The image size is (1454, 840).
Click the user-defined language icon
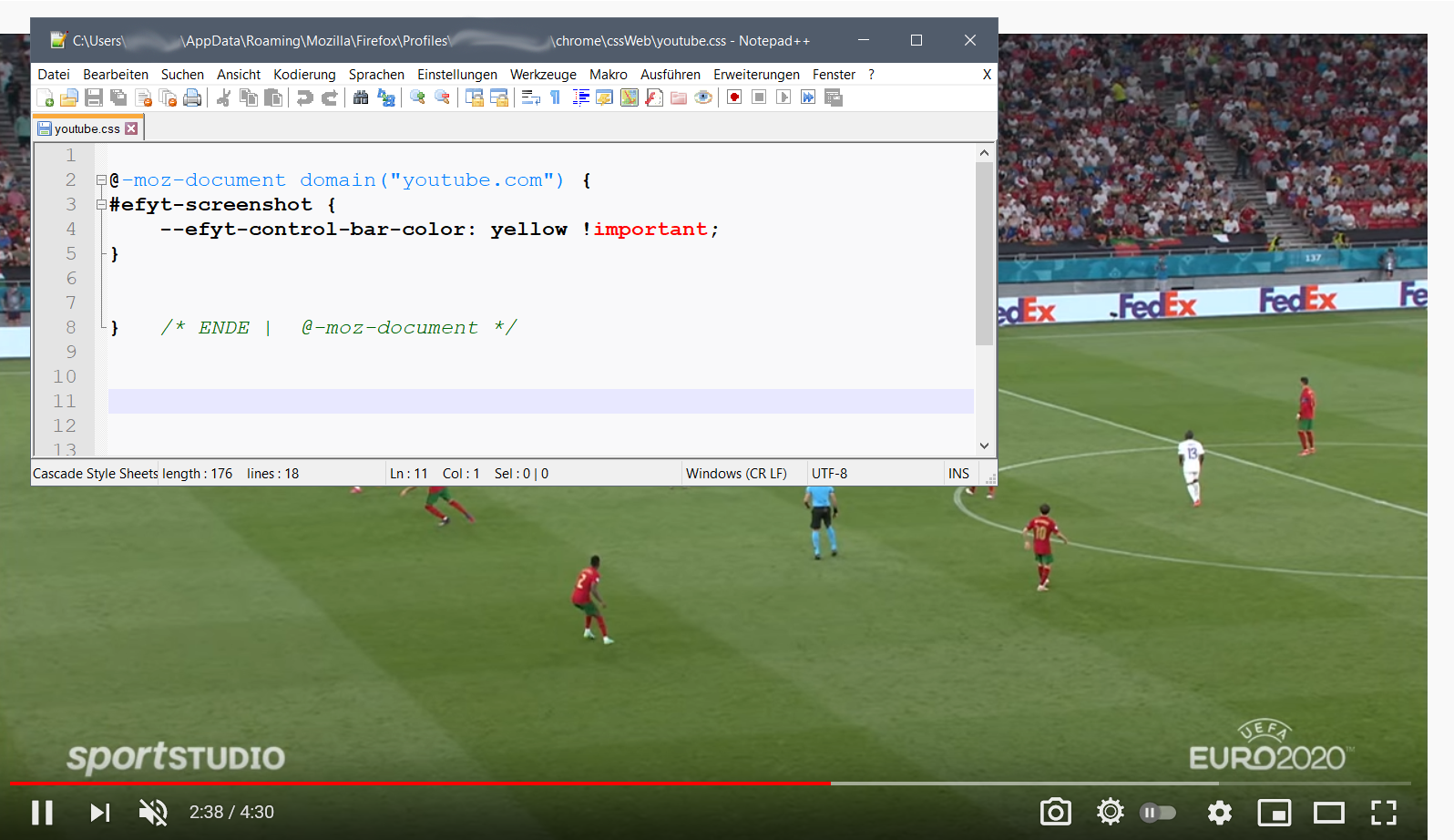[x=604, y=97]
